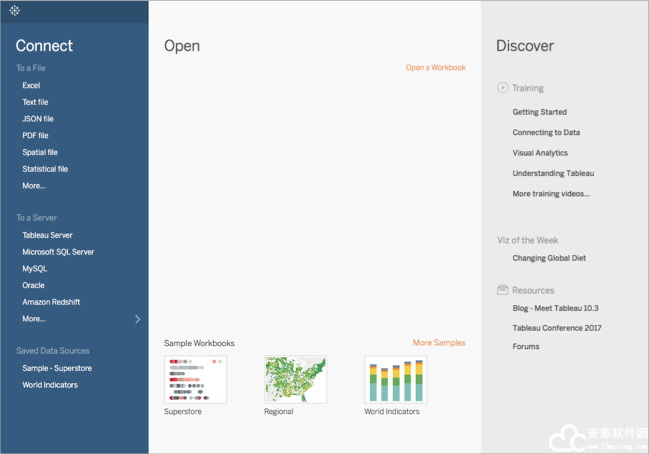Choose the PDF file connection option

point(36,136)
